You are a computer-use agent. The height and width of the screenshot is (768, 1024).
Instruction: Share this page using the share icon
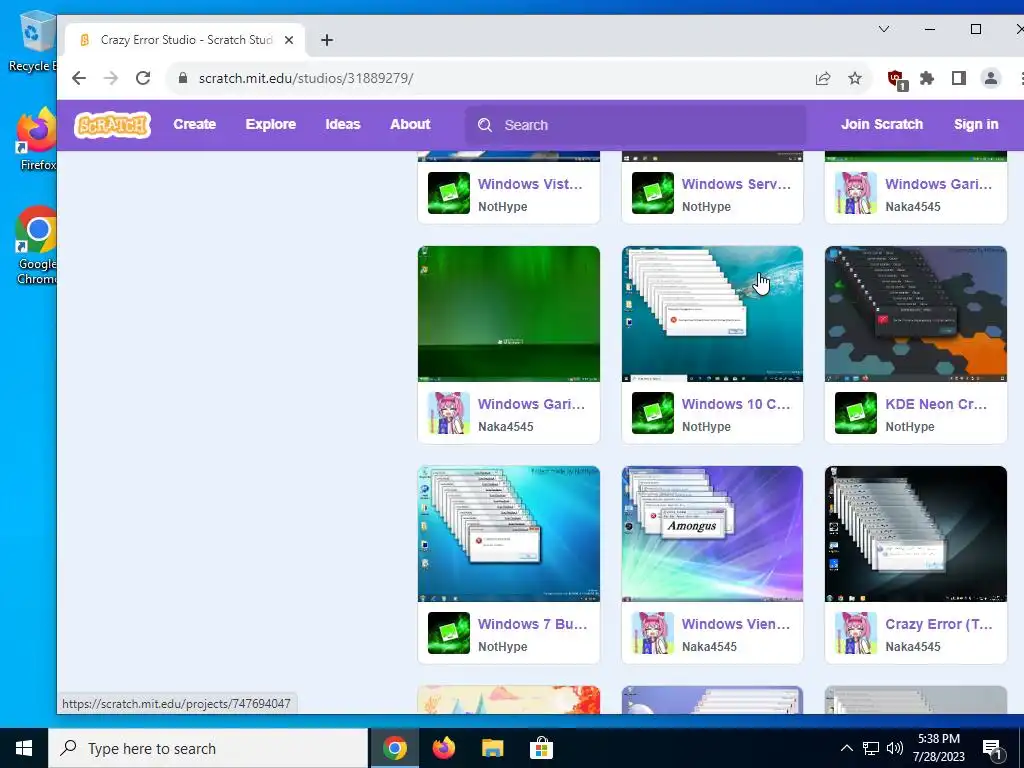point(823,78)
